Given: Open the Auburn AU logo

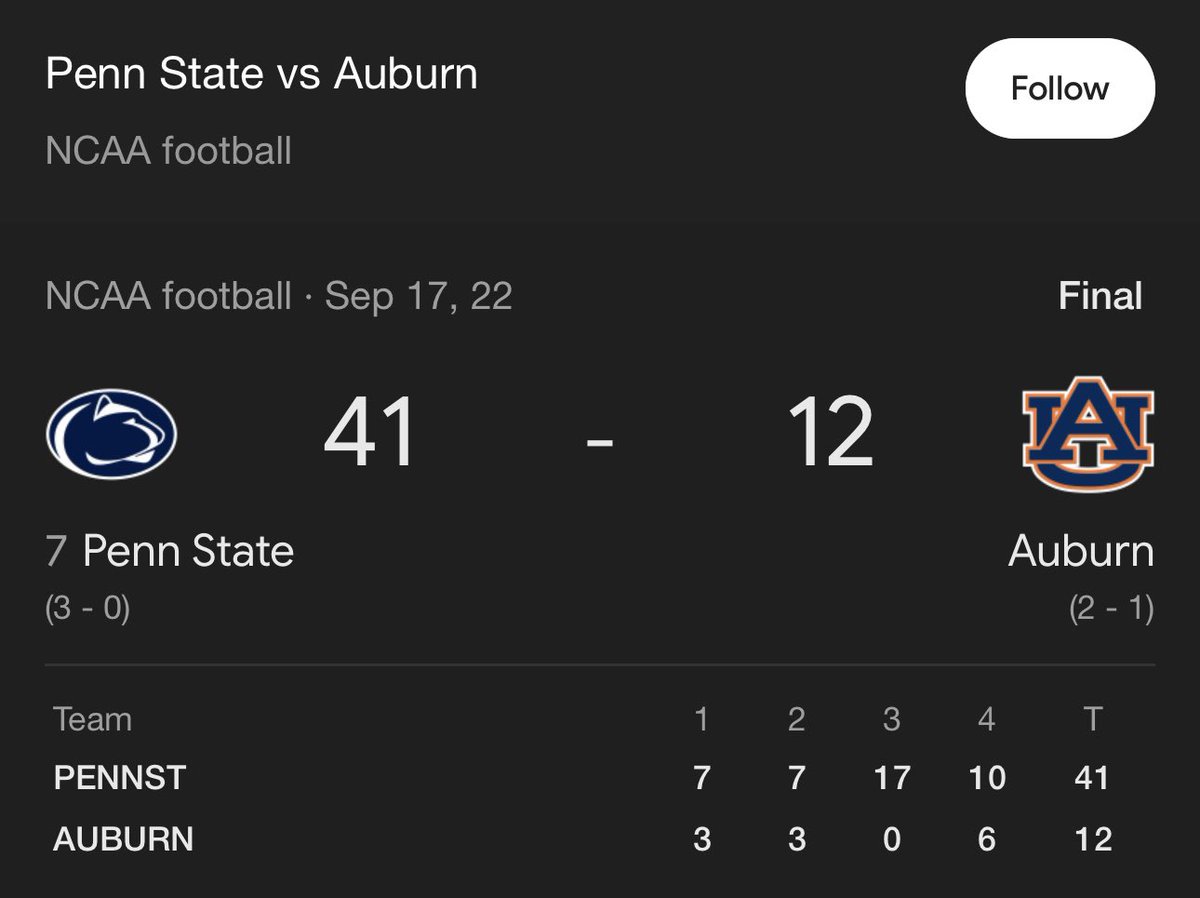Looking at the screenshot, I should (x=1088, y=434).
